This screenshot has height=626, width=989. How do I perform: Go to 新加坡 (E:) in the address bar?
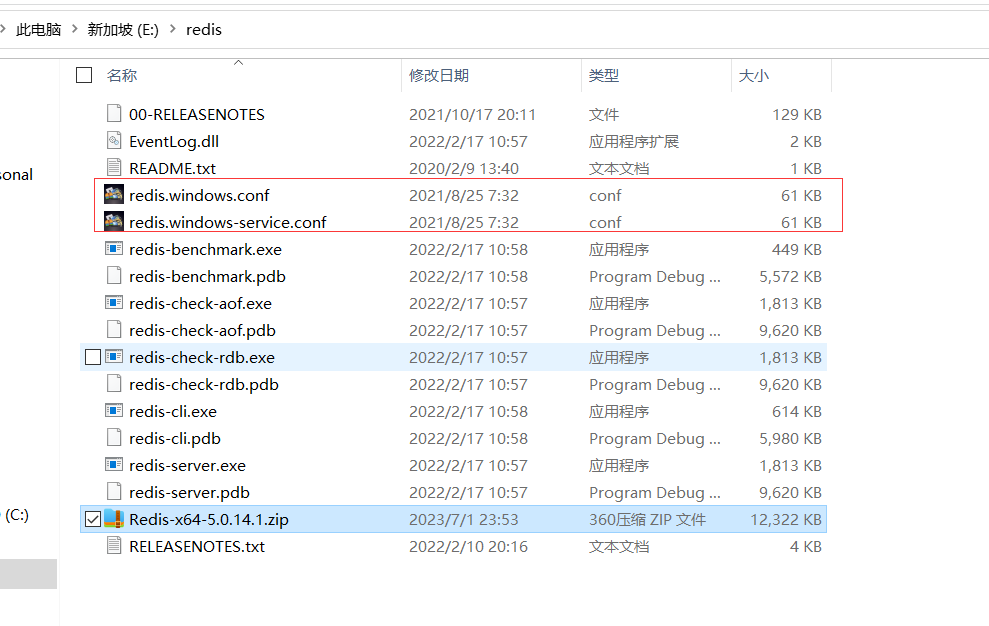123,30
